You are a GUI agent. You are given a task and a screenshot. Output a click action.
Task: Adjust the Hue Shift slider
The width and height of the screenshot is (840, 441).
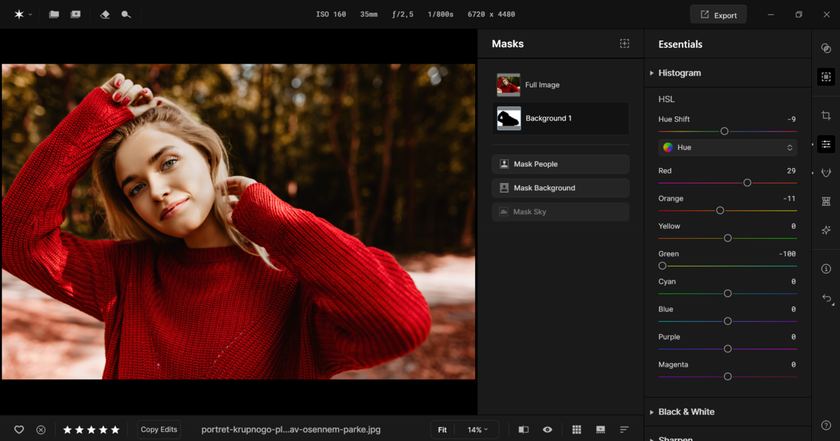click(724, 131)
